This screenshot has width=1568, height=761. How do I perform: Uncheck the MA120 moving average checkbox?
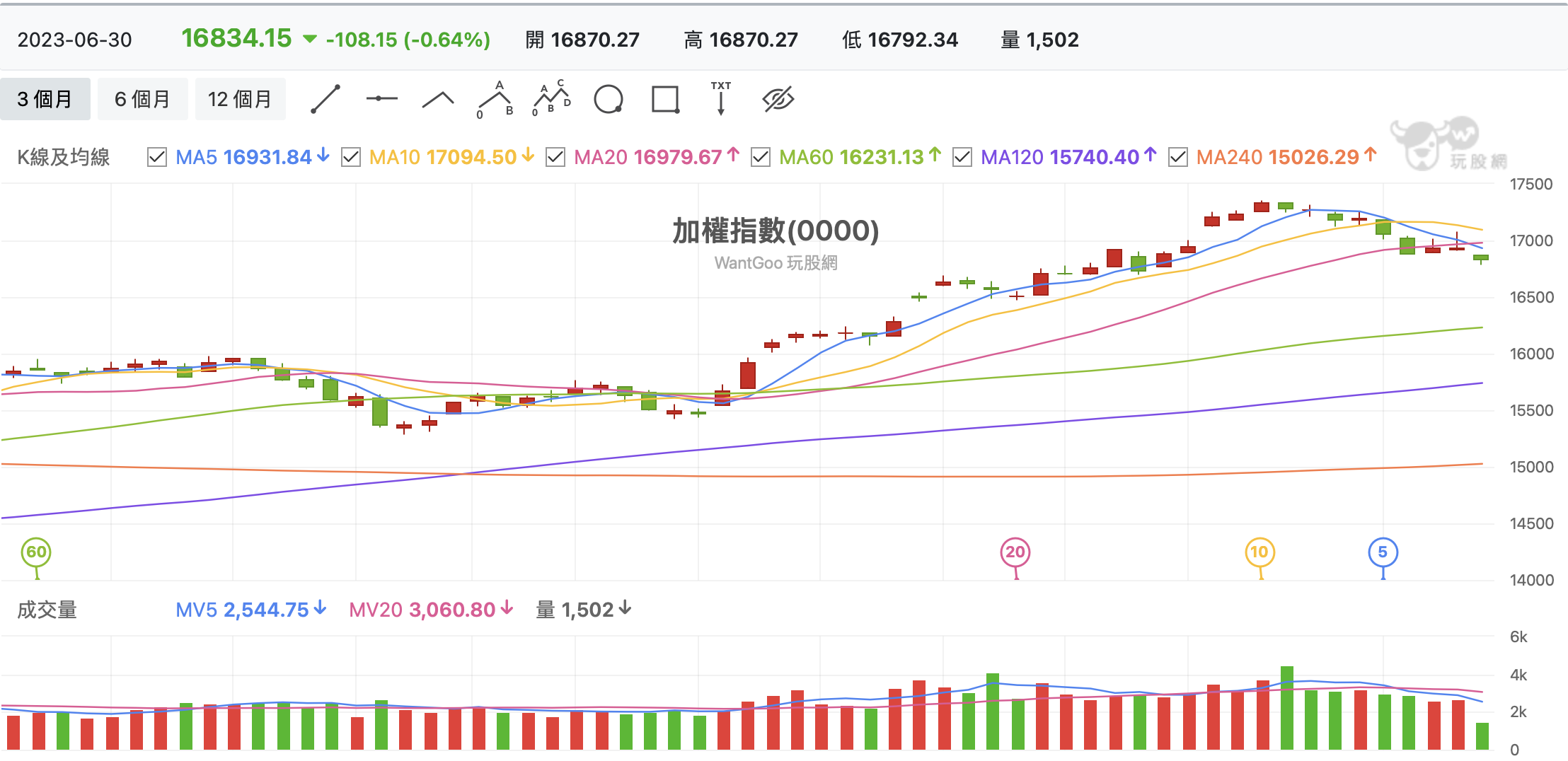962,157
